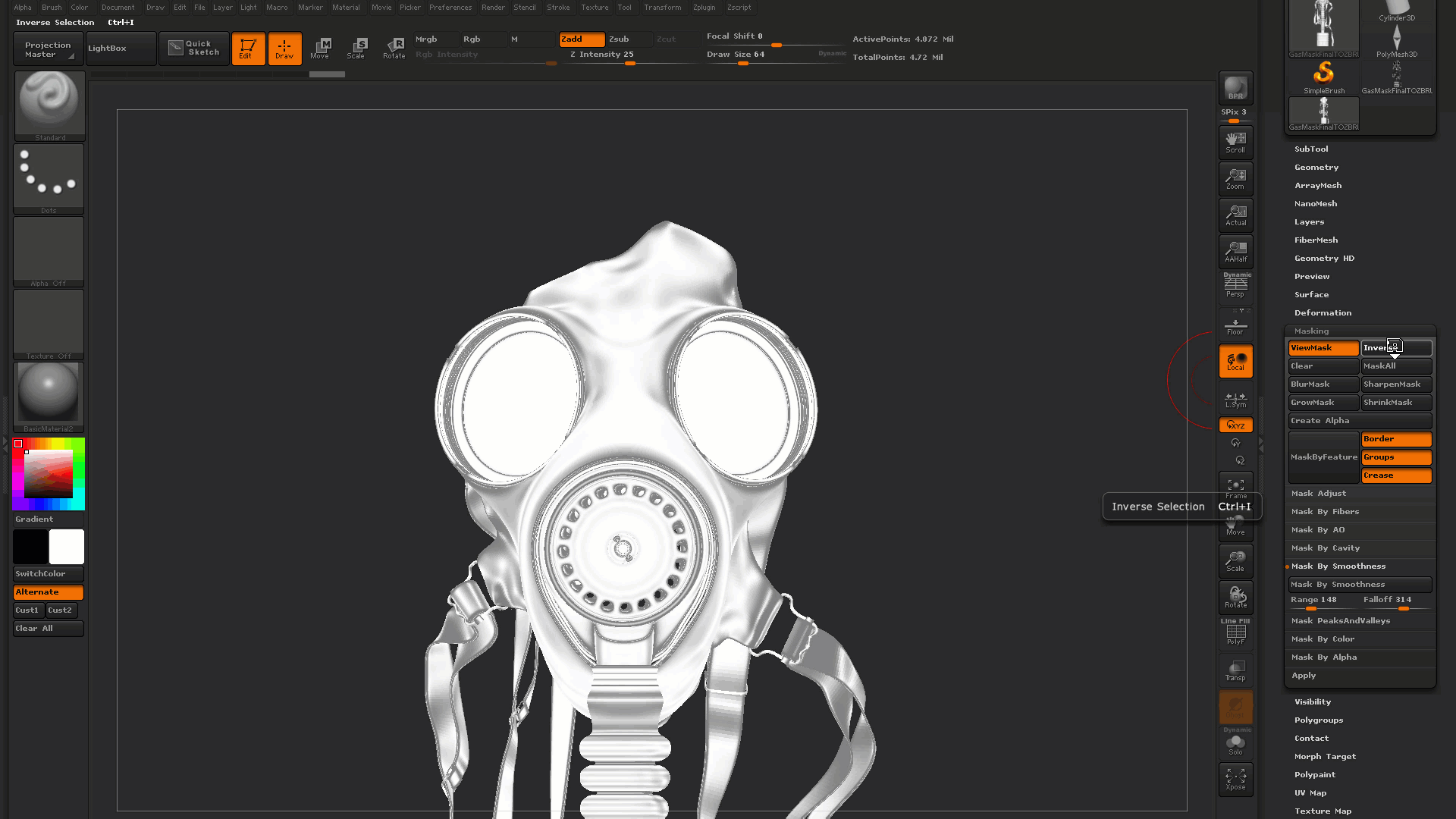Expand the Deformation section
Screen dimensions: 1456x819
tap(1323, 313)
